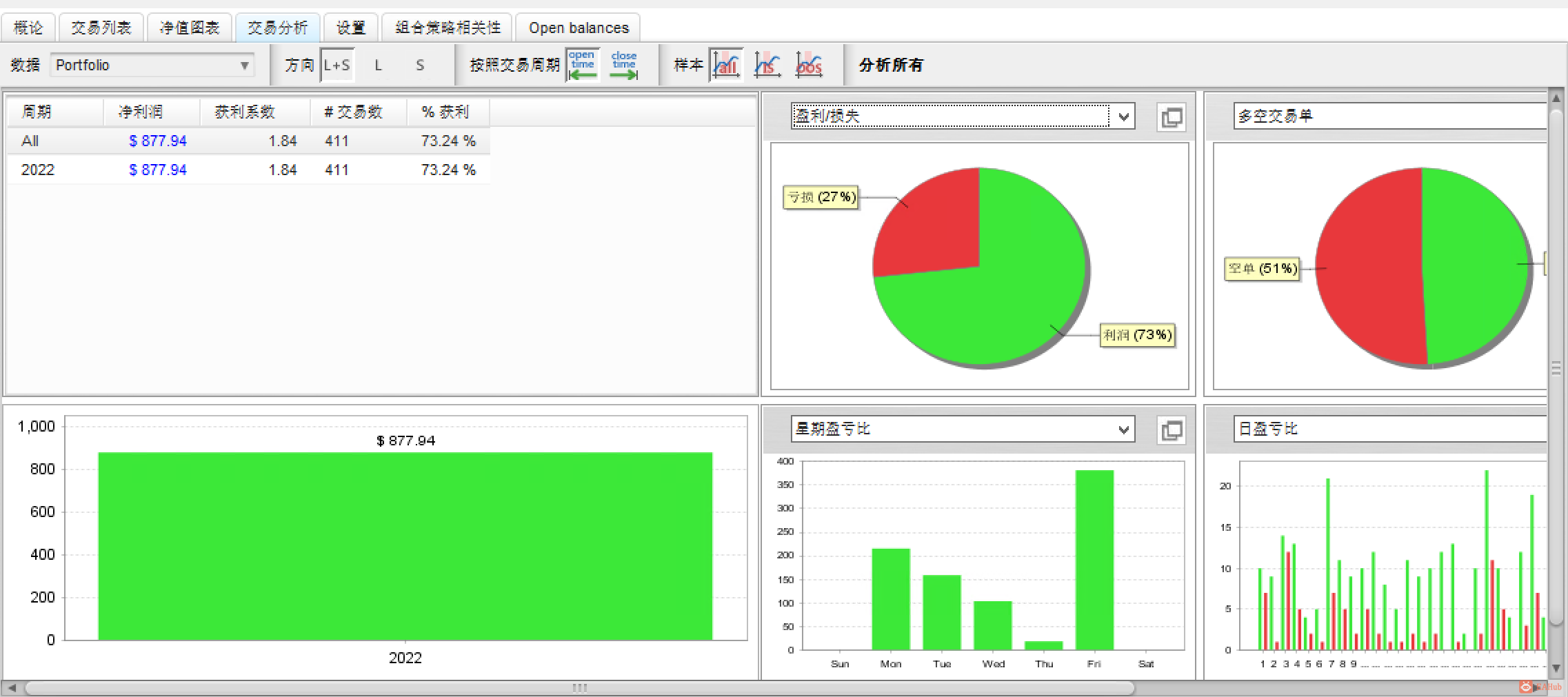Click the green 2022 net profit bar
The image size is (1568, 697).
(405, 546)
